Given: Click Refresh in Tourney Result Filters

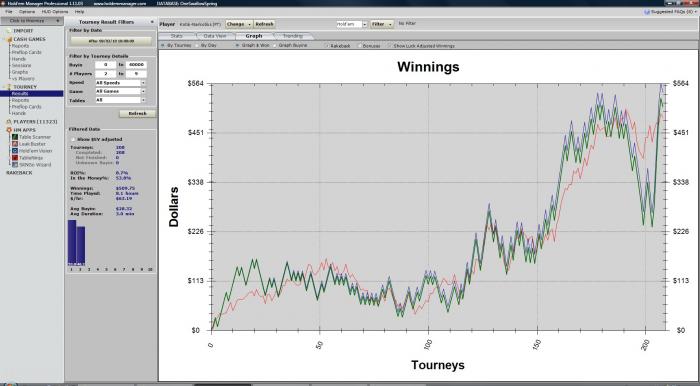Looking at the screenshot, I should coord(138,114).
